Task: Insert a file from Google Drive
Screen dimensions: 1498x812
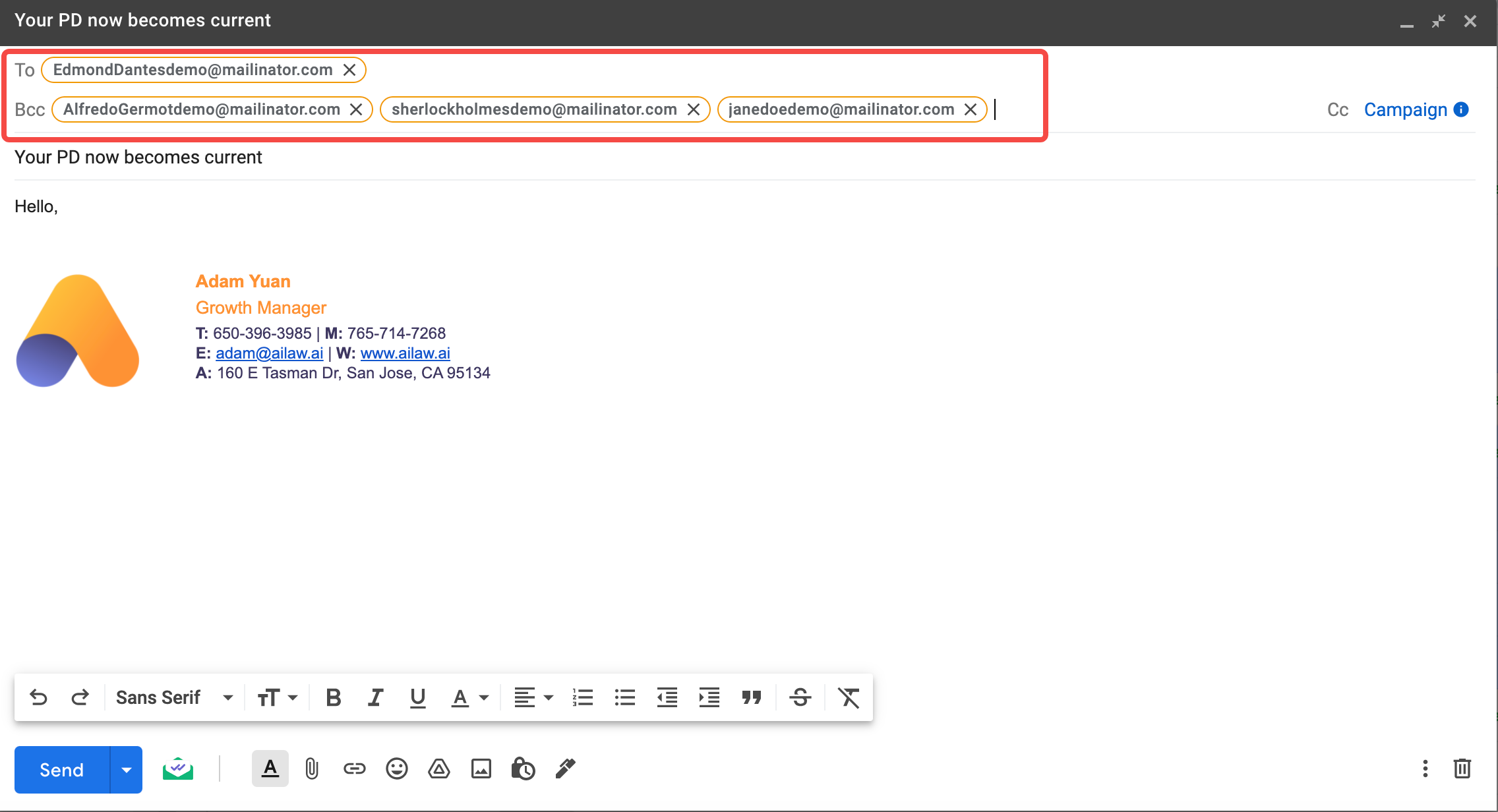Action: 438,768
